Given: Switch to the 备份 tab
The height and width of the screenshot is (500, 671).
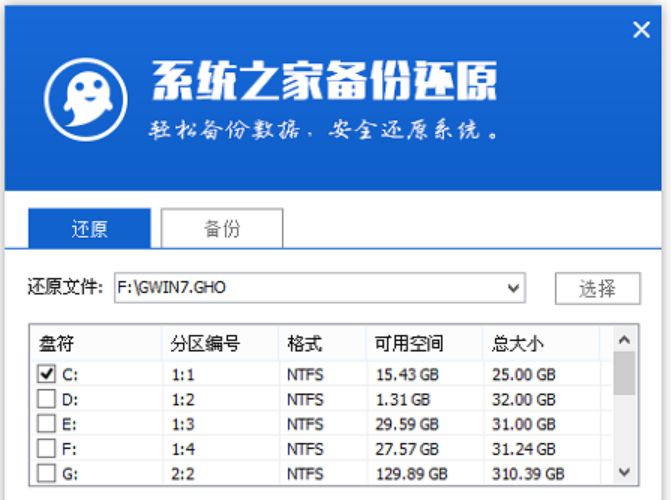Looking at the screenshot, I should coord(222,228).
